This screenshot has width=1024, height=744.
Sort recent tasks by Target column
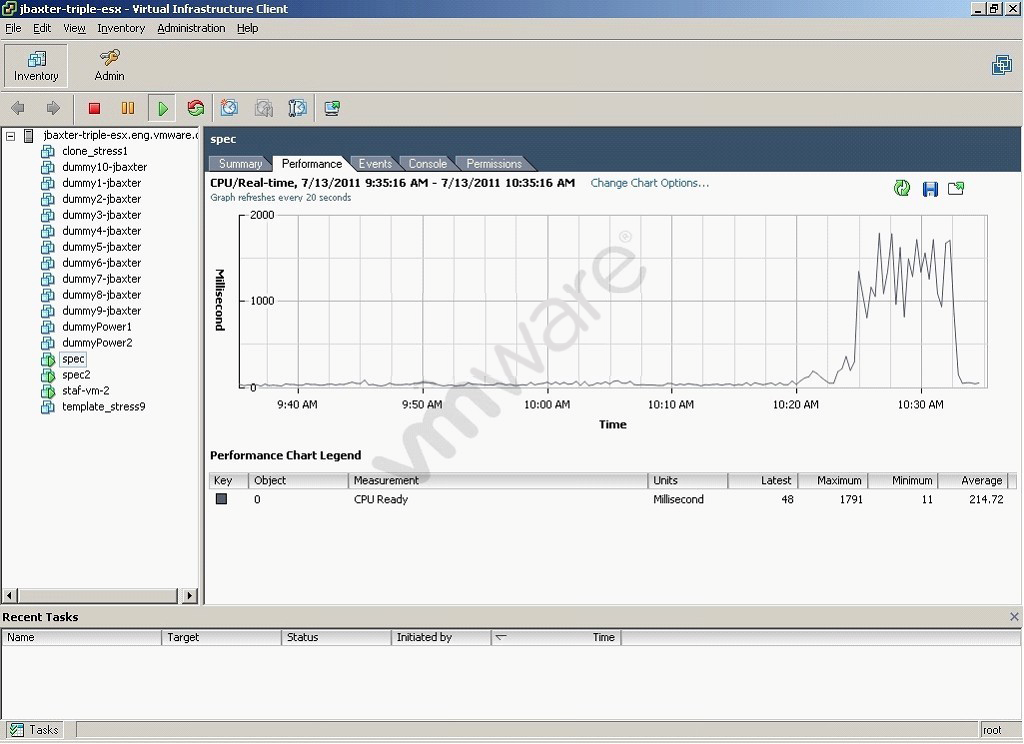[x=221, y=637]
